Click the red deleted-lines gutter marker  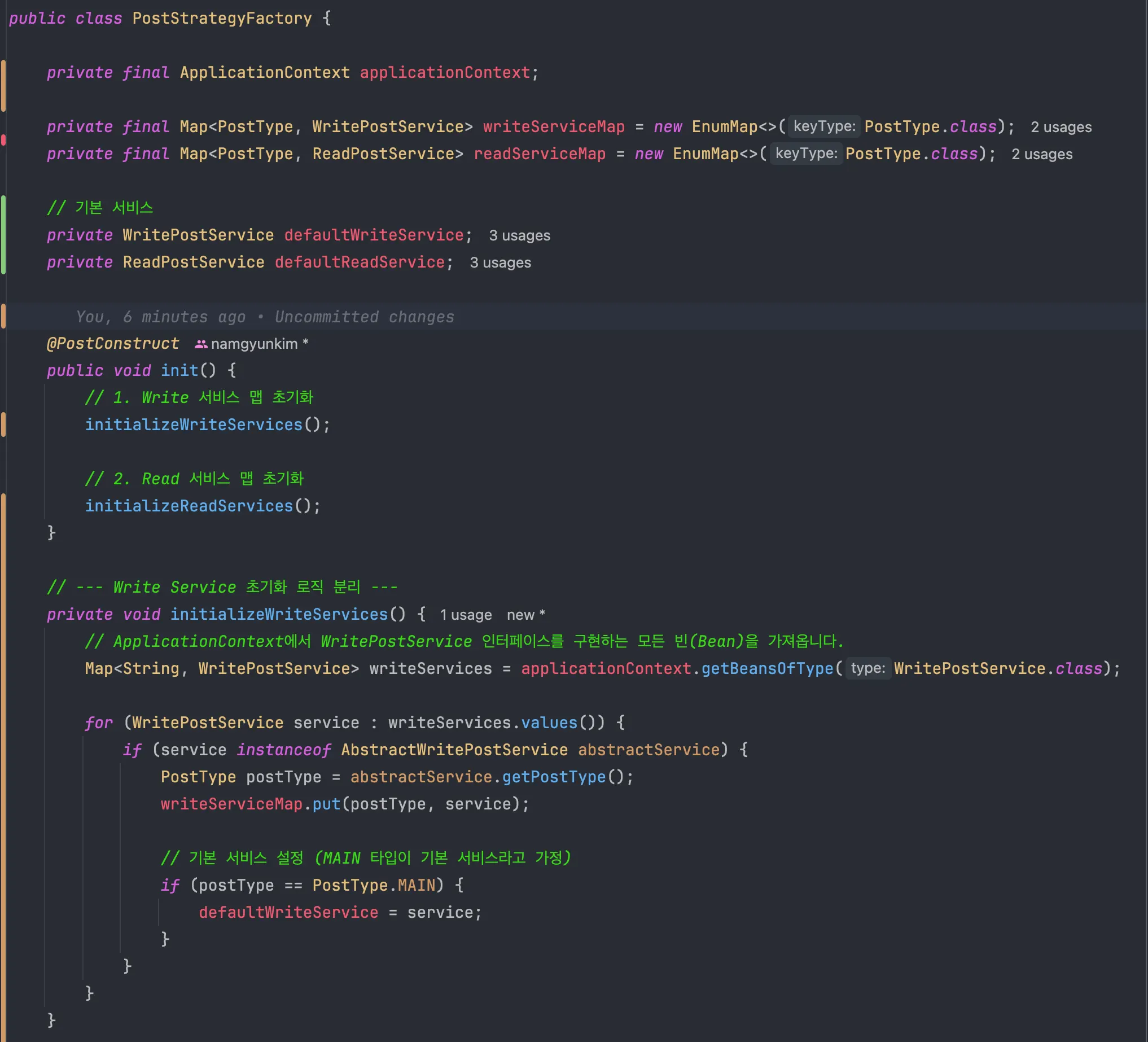3,140
